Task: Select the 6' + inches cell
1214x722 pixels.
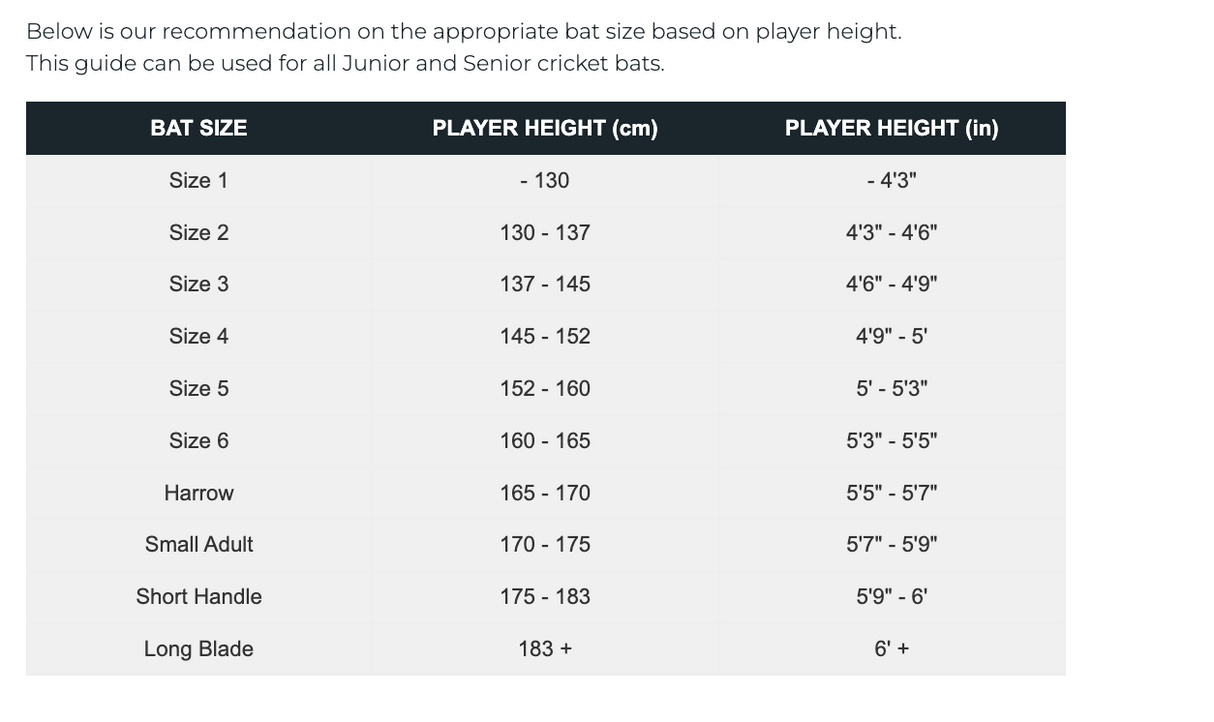Action: point(891,649)
